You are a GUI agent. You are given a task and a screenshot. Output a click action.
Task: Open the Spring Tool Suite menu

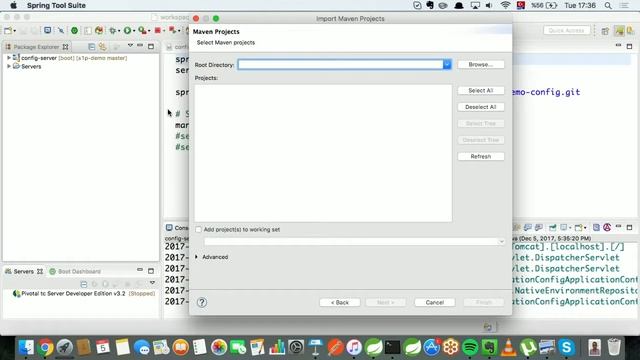[56, 5]
